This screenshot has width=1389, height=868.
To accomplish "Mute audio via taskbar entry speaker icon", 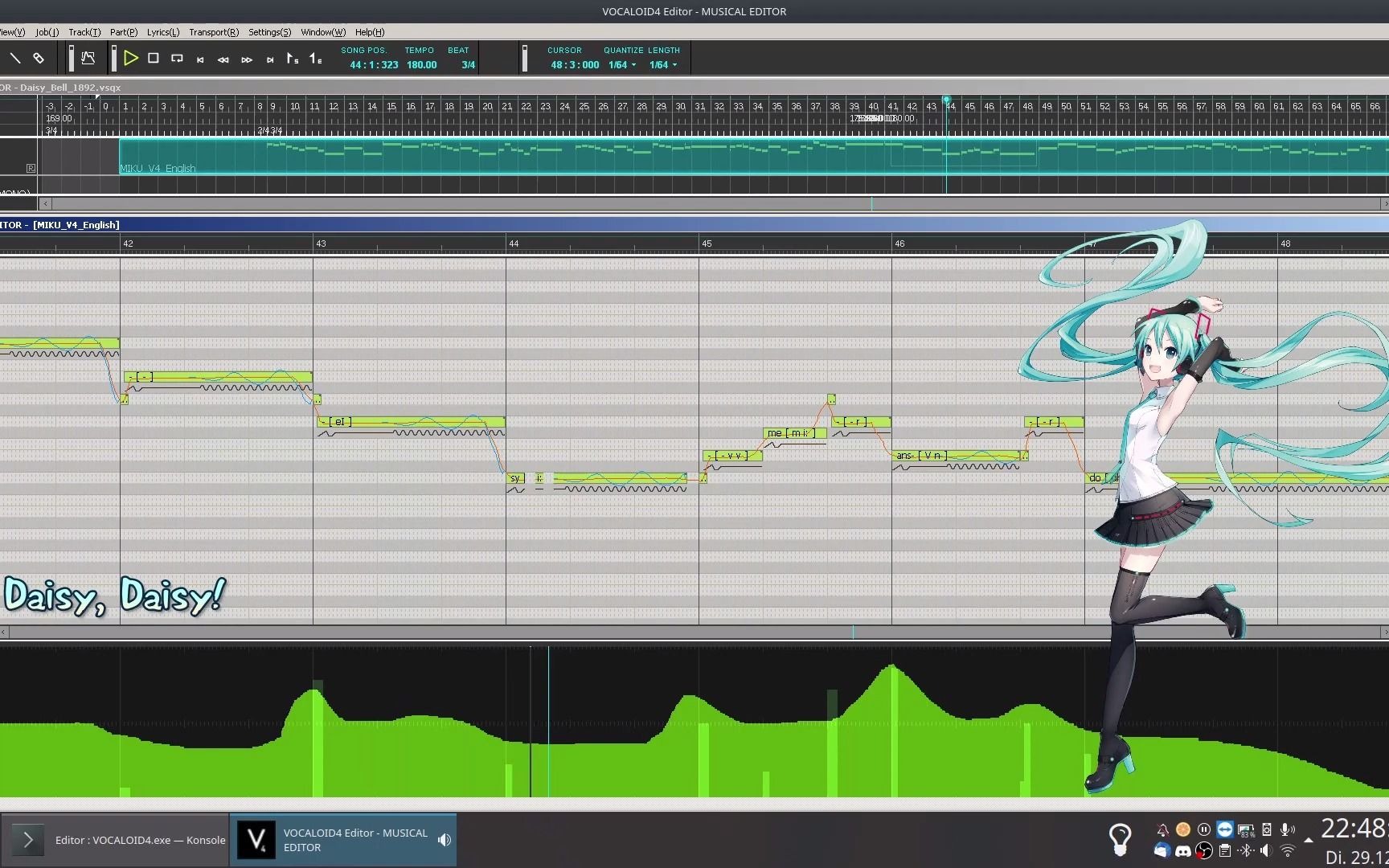I will coord(444,840).
